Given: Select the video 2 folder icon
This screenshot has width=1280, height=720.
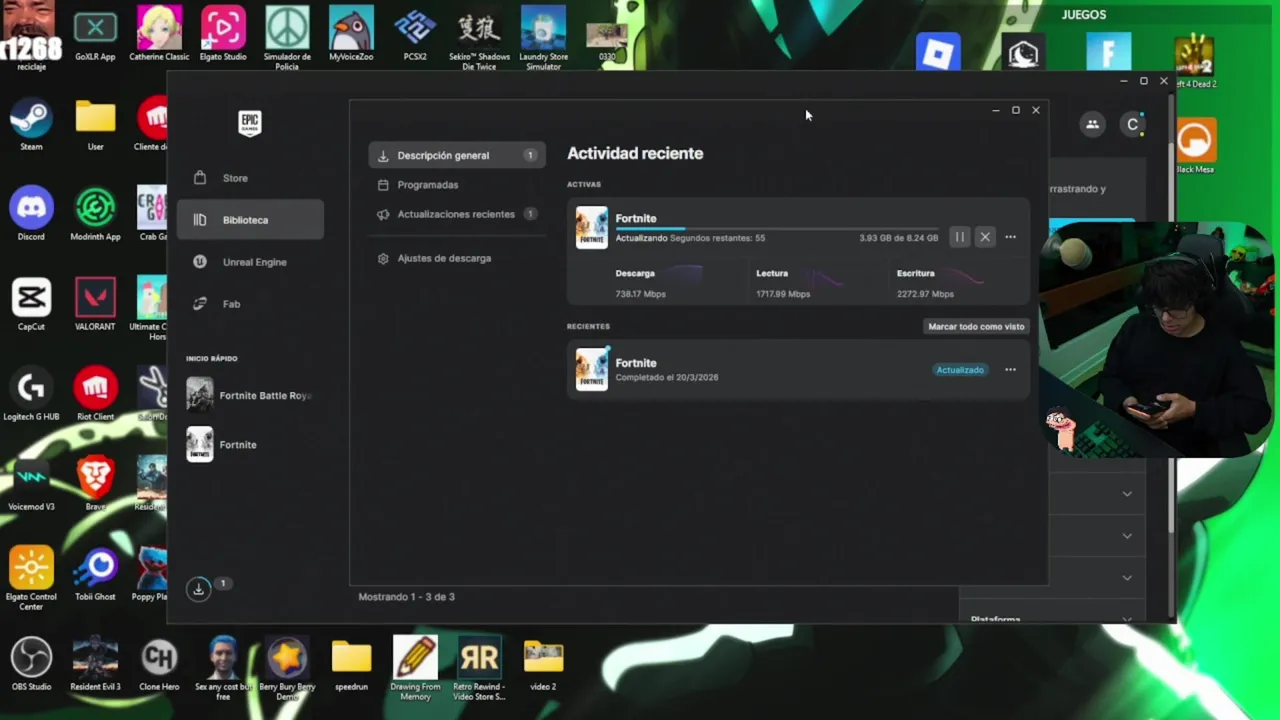Looking at the screenshot, I should tap(543, 665).
